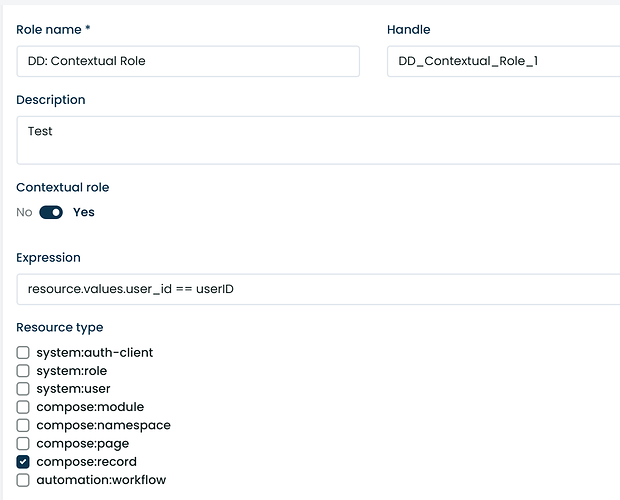Image resolution: width=620 pixels, height=500 pixels.
Task: Click the Role name input field
Action: (188, 61)
